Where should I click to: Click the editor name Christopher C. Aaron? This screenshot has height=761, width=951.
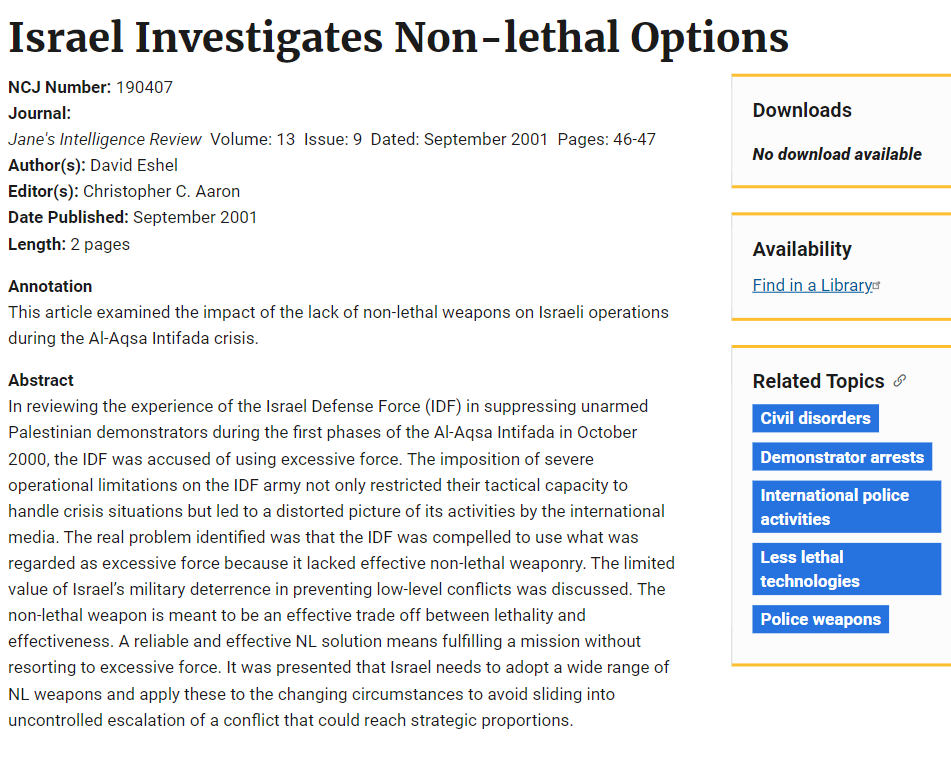[161, 191]
